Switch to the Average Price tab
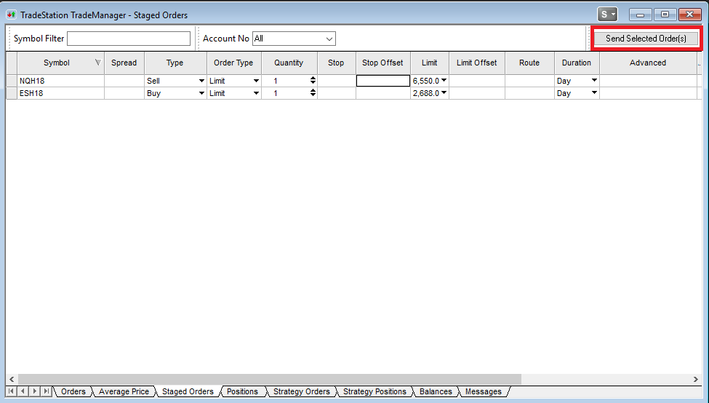This screenshot has width=709, height=403. [x=124, y=392]
